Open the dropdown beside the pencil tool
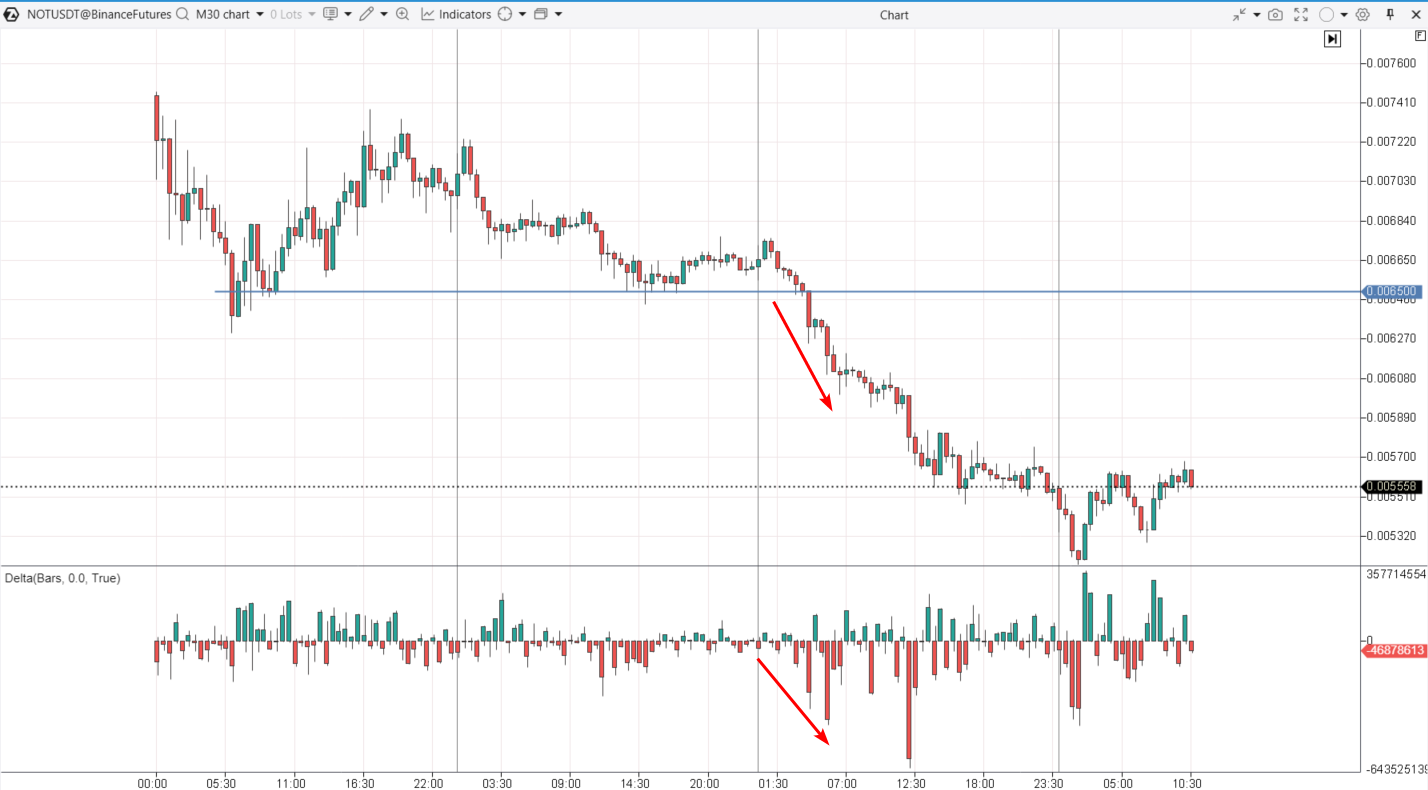 point(382,14)
